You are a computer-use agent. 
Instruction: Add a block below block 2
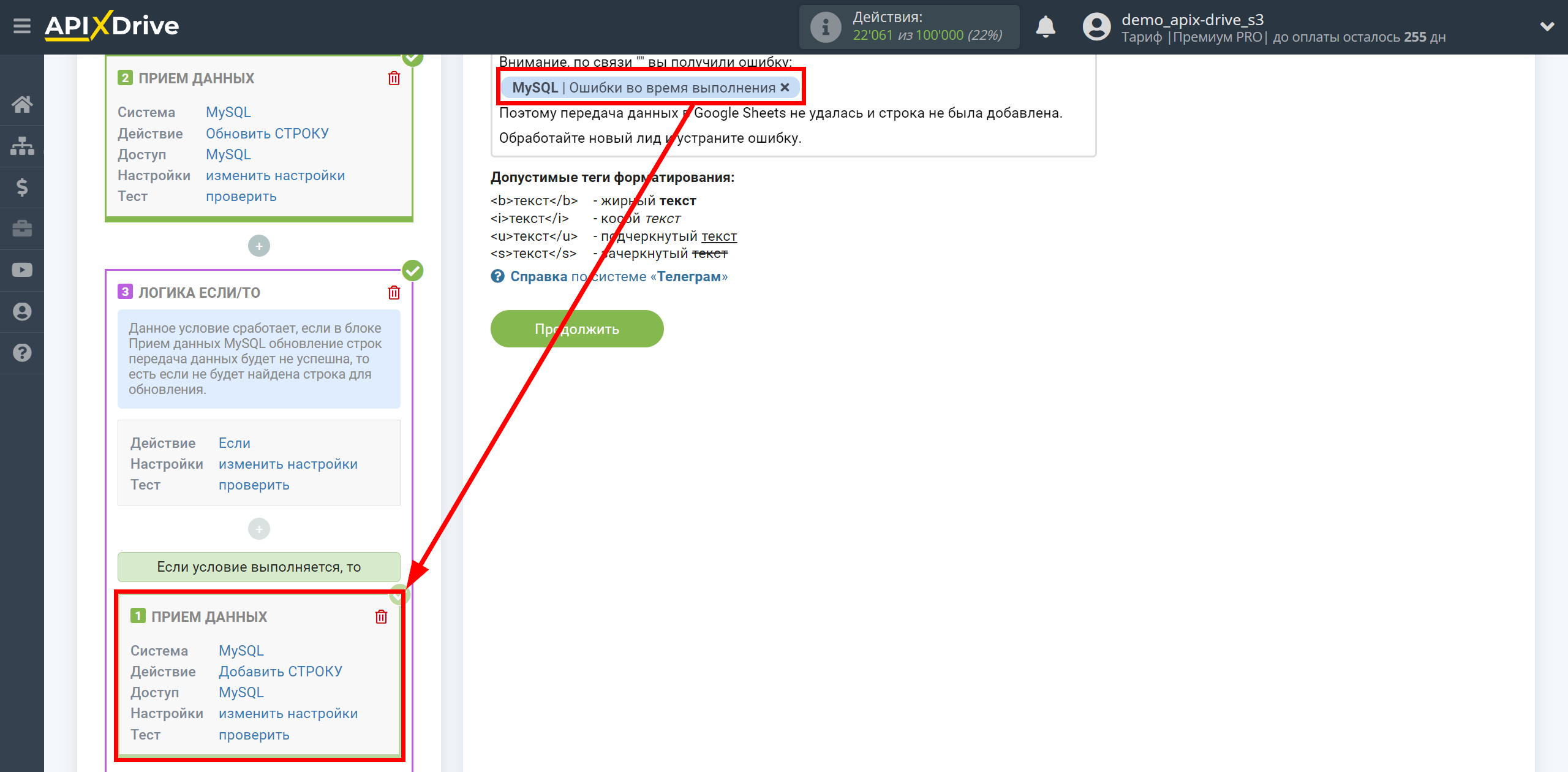(x=259, y=246)
